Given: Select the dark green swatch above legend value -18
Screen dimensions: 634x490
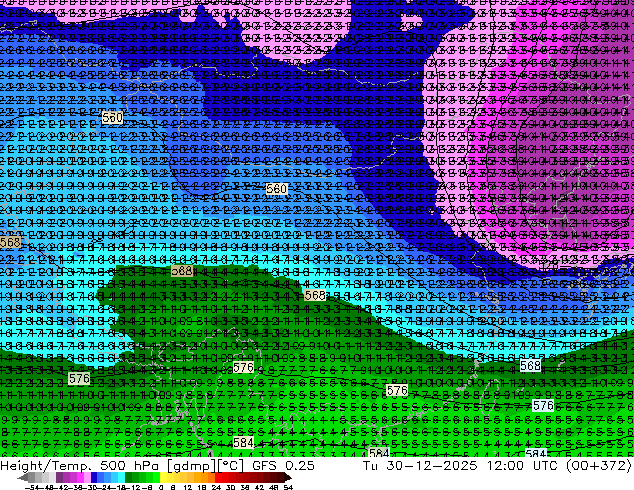Looking at the screenshot, I should pos(128,477).
